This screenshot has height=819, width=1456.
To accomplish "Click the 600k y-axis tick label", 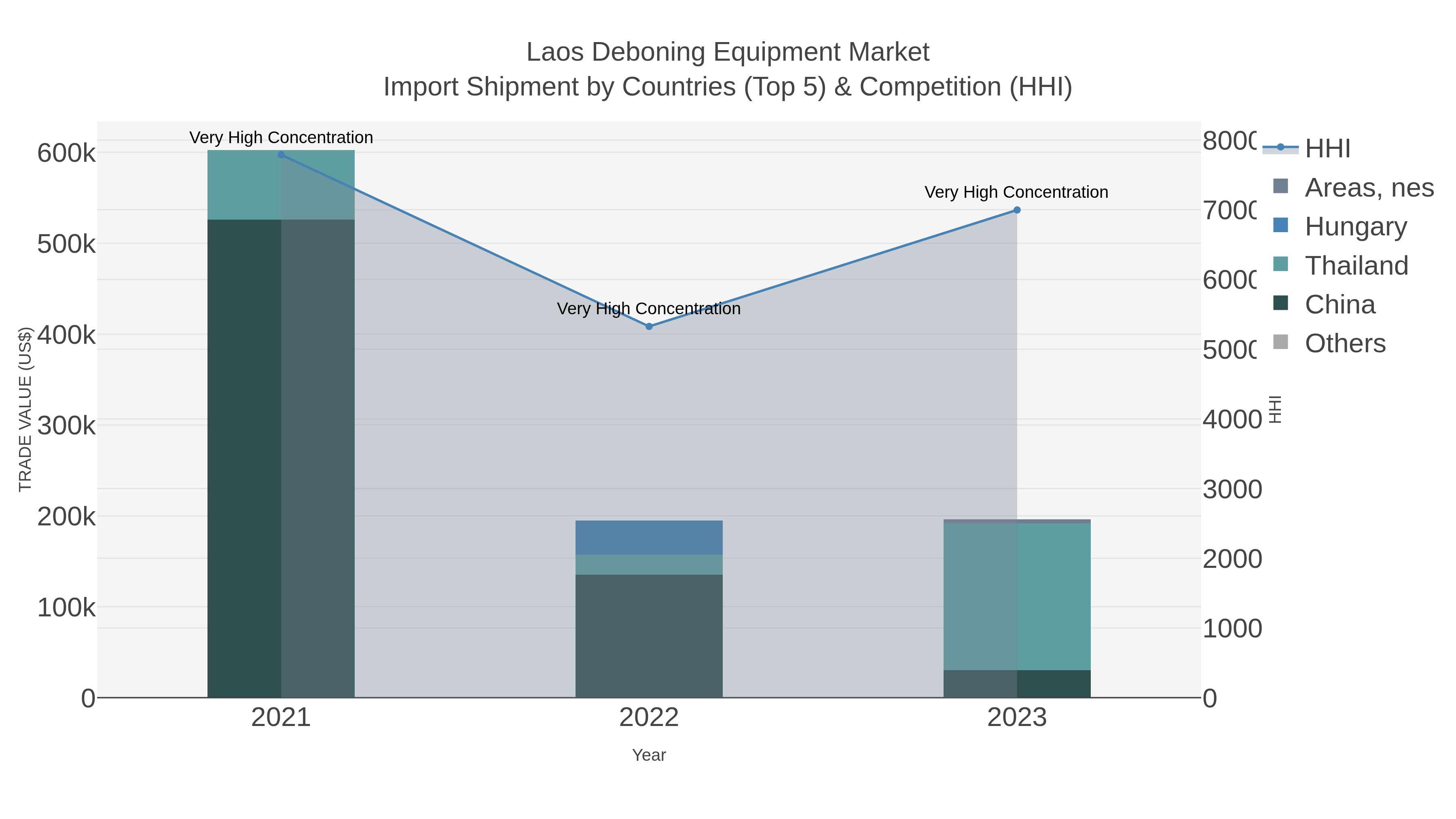I will [66, 153].
